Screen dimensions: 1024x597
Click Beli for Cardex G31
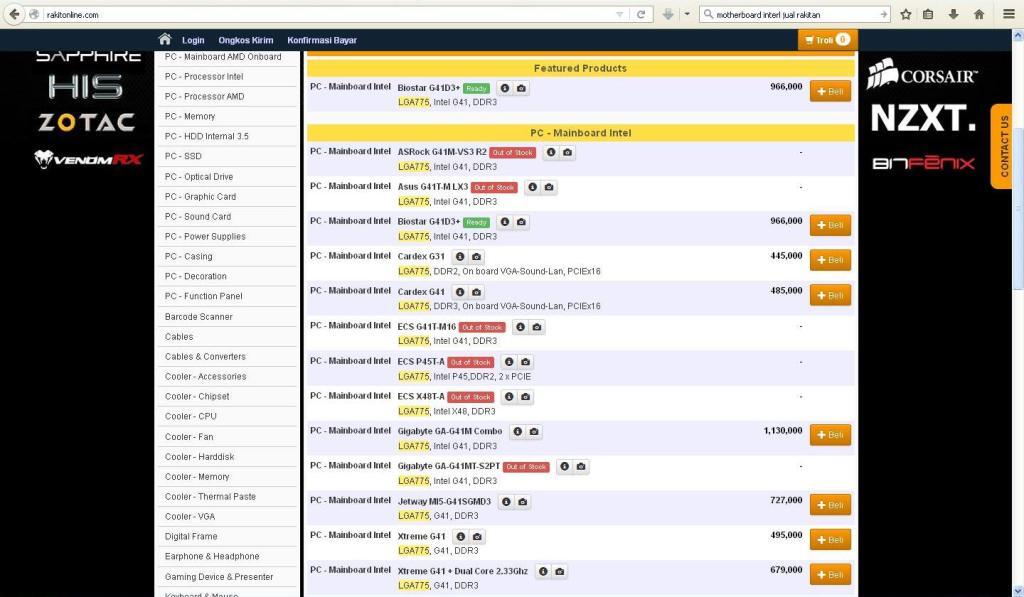tap(830, 260)
